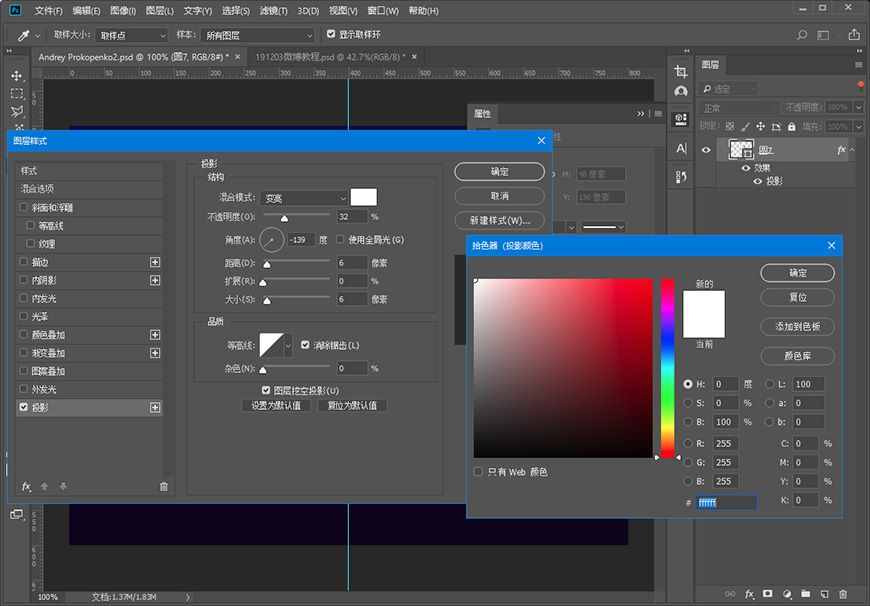The height and width of the screenshot is (606, 870).
Task: Open the 文件(F) menu
Action: click(x=48, y=11)
